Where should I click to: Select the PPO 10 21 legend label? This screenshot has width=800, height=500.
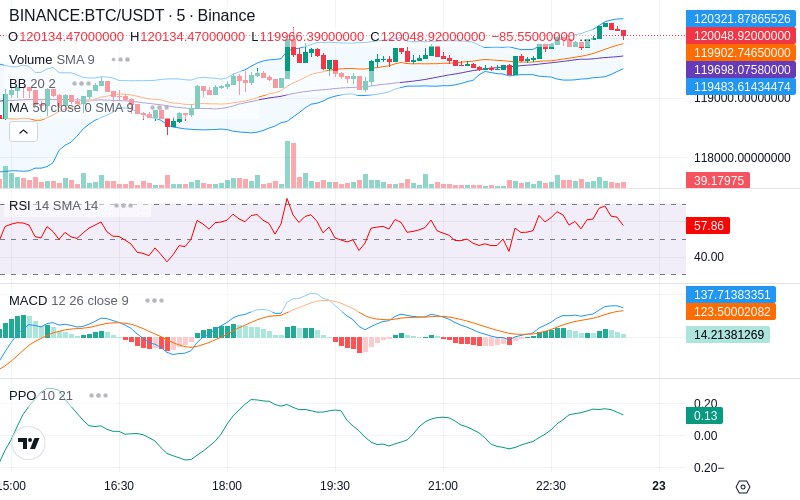click(x=41, y=395)
